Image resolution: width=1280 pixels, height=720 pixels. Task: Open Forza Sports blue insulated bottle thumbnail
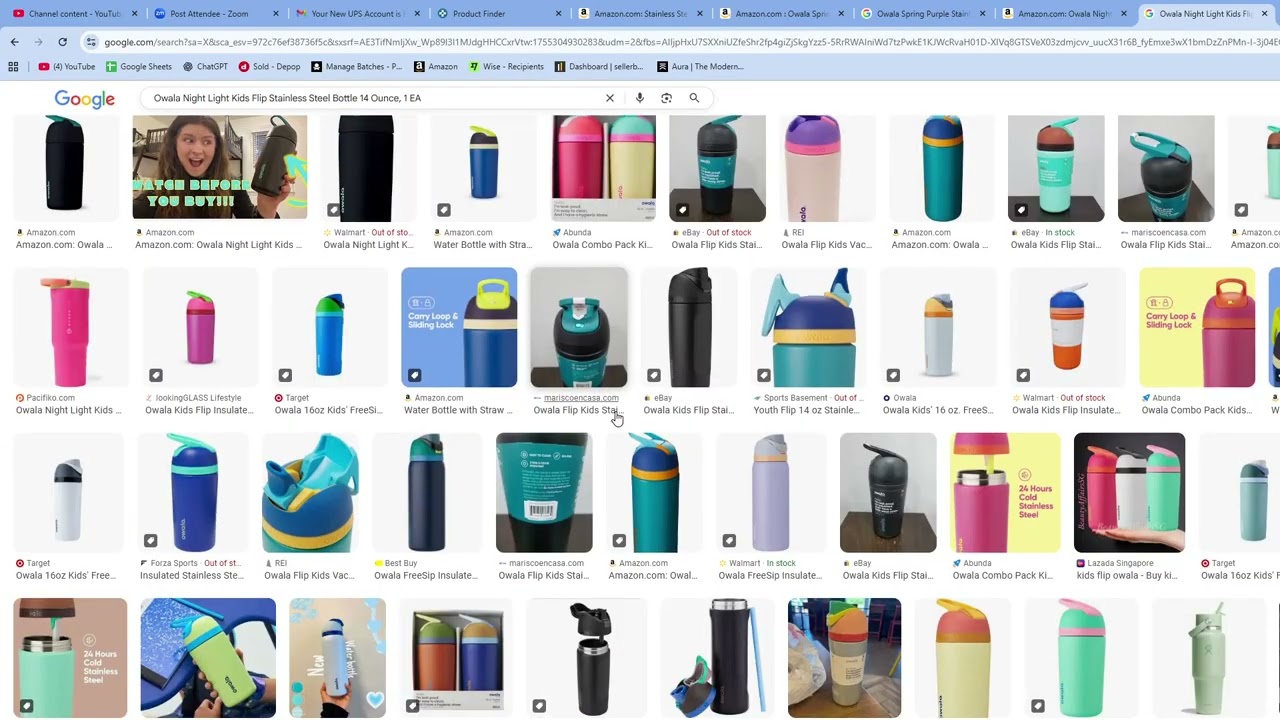point(194,492)
